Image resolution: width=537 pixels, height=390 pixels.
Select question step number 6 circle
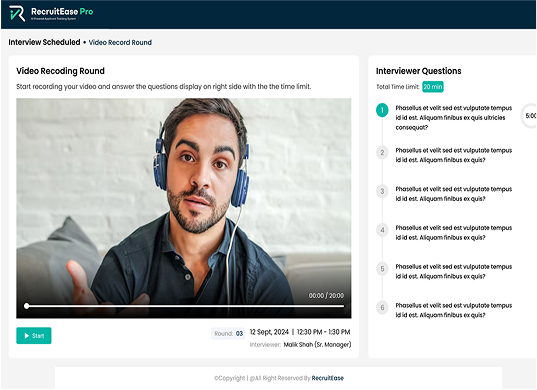[x=382, y=307]
